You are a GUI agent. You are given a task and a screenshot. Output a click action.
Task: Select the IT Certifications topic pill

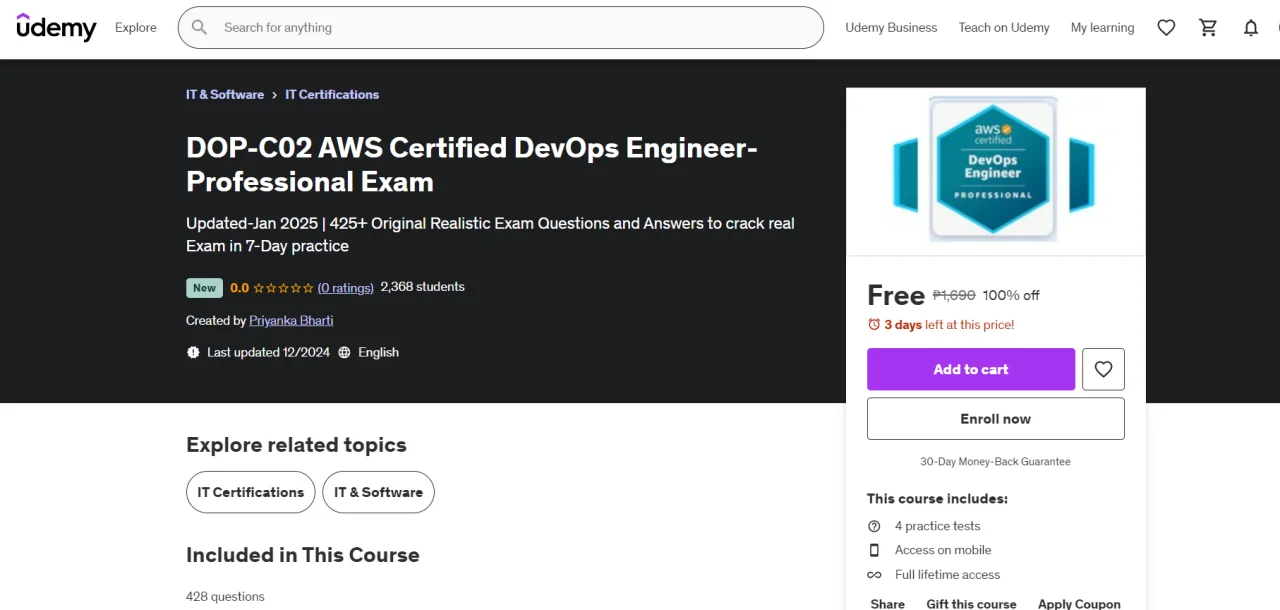251,492
